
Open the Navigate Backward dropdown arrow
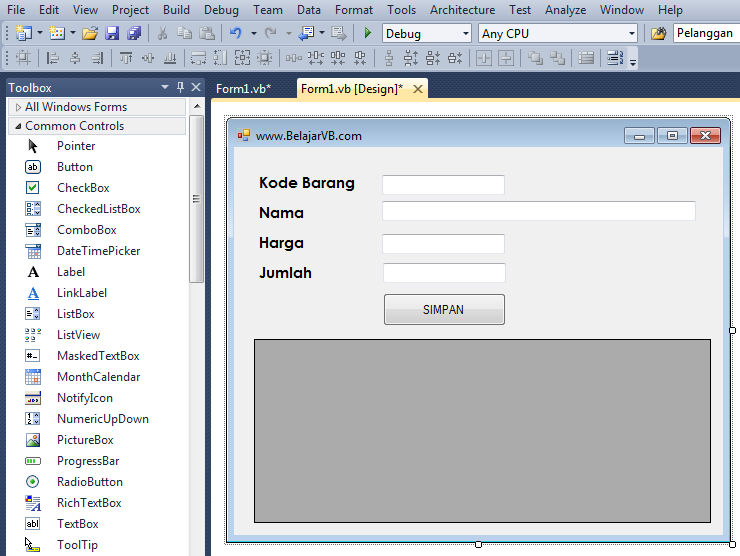tap(322, 33)
